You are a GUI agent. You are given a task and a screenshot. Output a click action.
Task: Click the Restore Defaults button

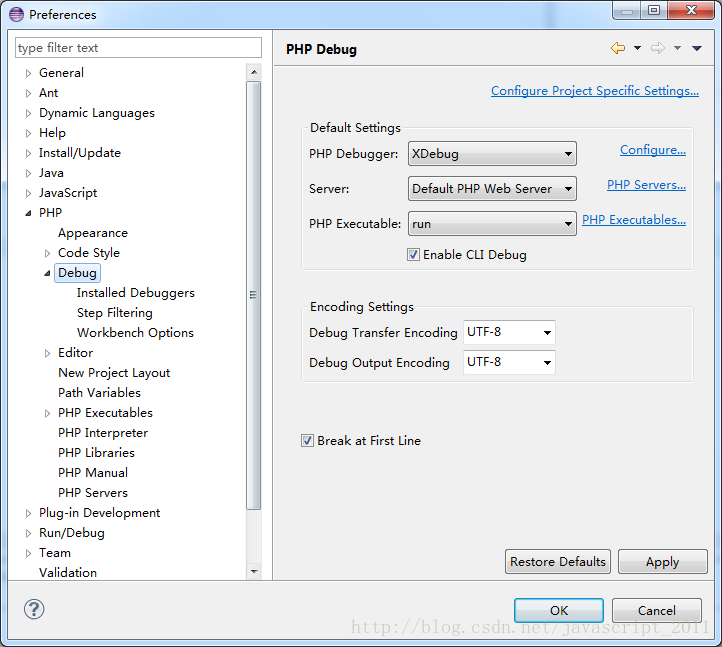[x=558, y=561]
